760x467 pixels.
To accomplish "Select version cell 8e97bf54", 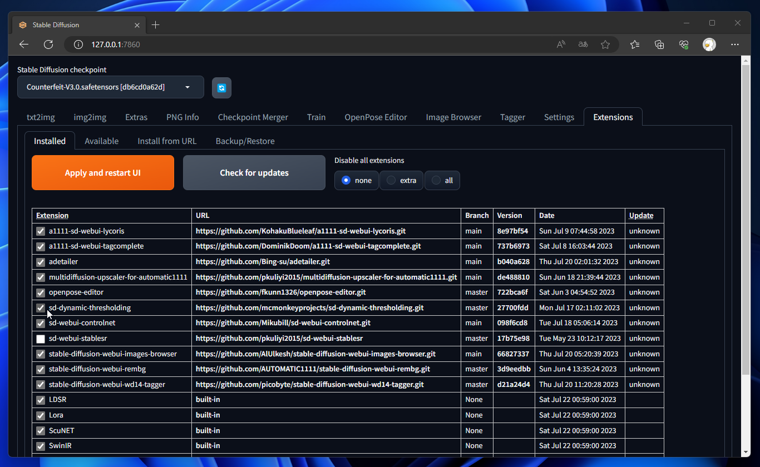I will (512, 231).
